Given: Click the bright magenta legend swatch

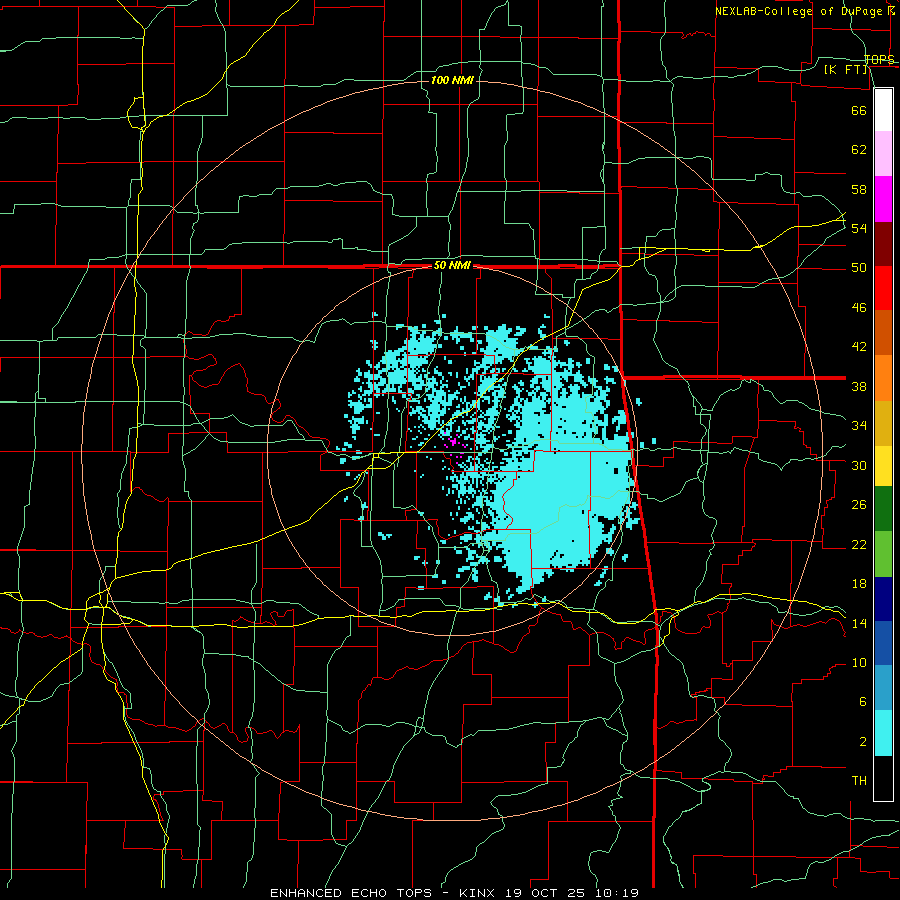Looking at the screenshot, I should point(883,199).
